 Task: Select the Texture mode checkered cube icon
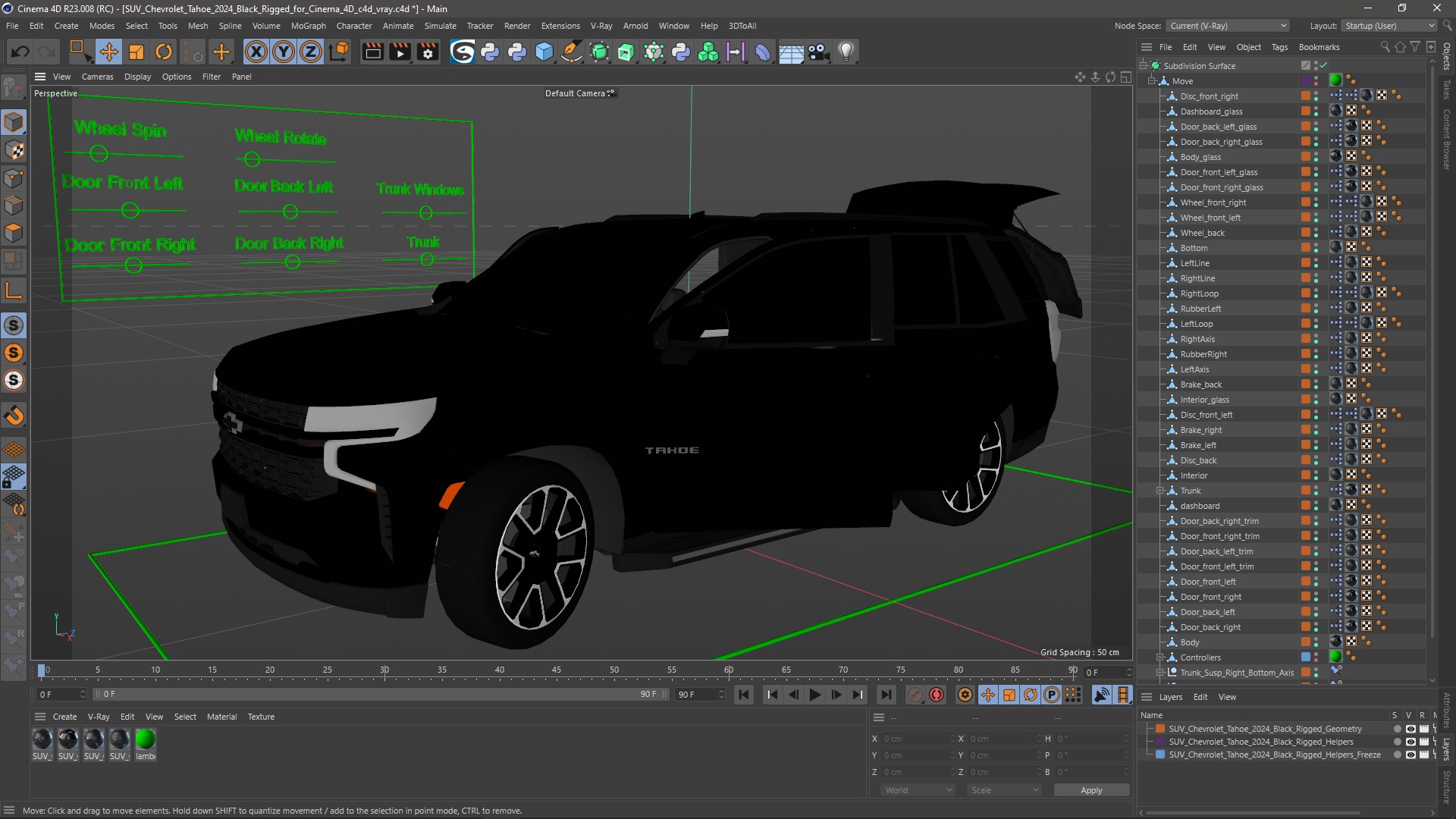(14, 150)
